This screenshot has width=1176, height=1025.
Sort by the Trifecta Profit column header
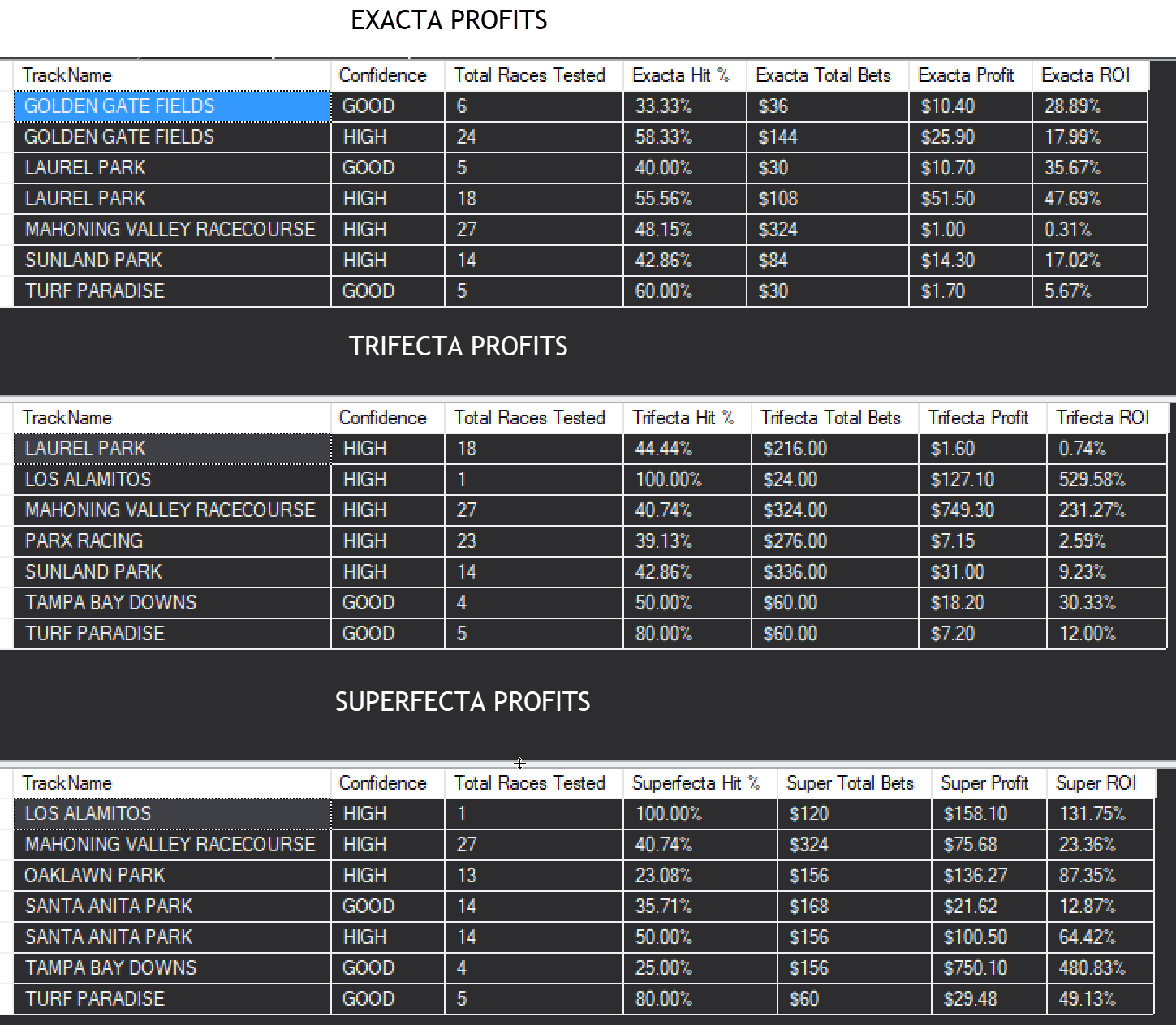click(982, 418)
